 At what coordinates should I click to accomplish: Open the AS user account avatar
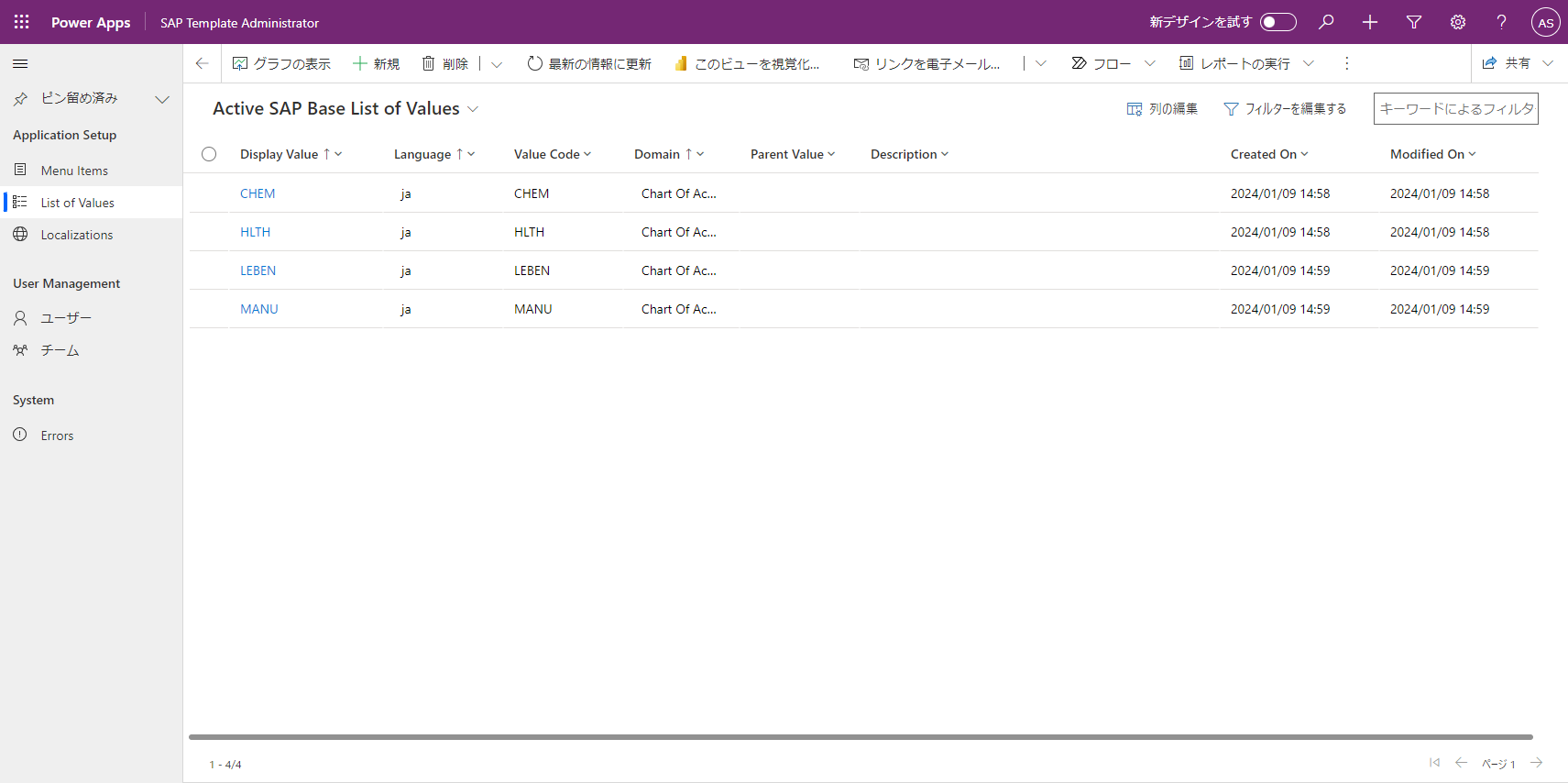[1546, 22]
